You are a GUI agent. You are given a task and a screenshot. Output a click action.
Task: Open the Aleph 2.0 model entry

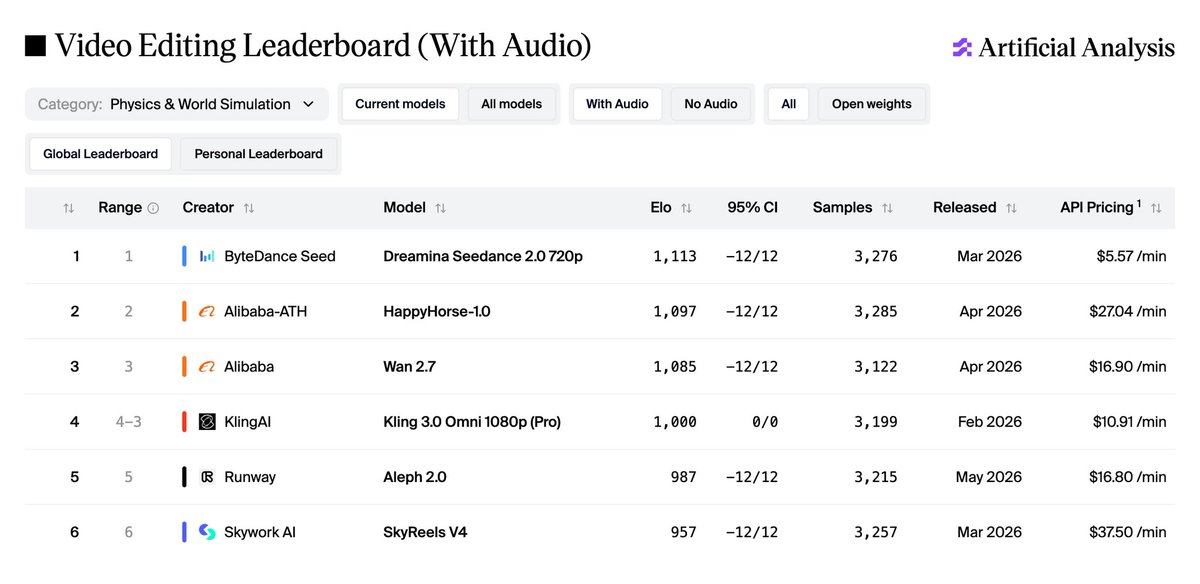point(415,477)
